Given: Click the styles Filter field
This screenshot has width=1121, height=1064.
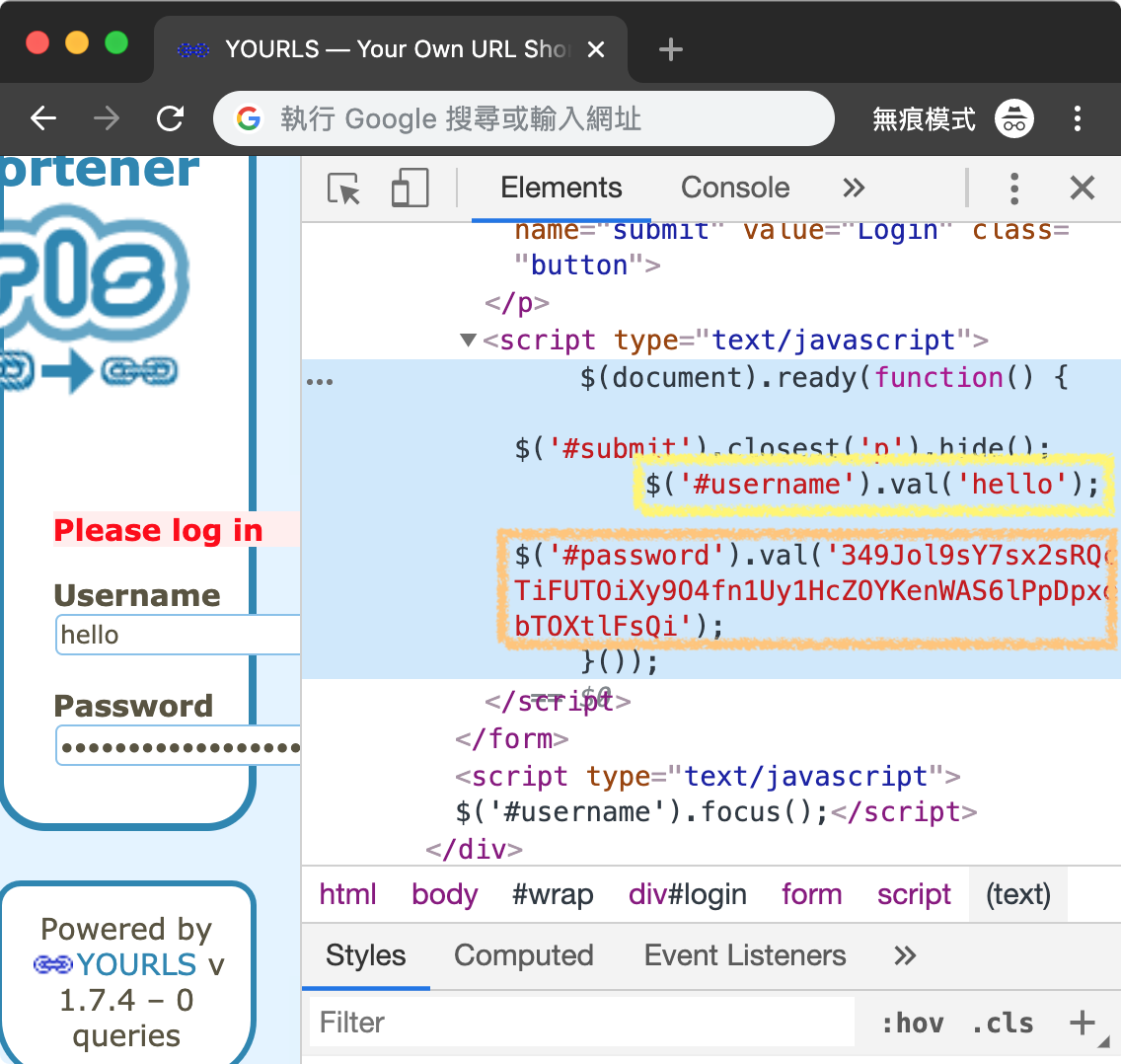Looking at the screenshot, I should point(582,1022).
